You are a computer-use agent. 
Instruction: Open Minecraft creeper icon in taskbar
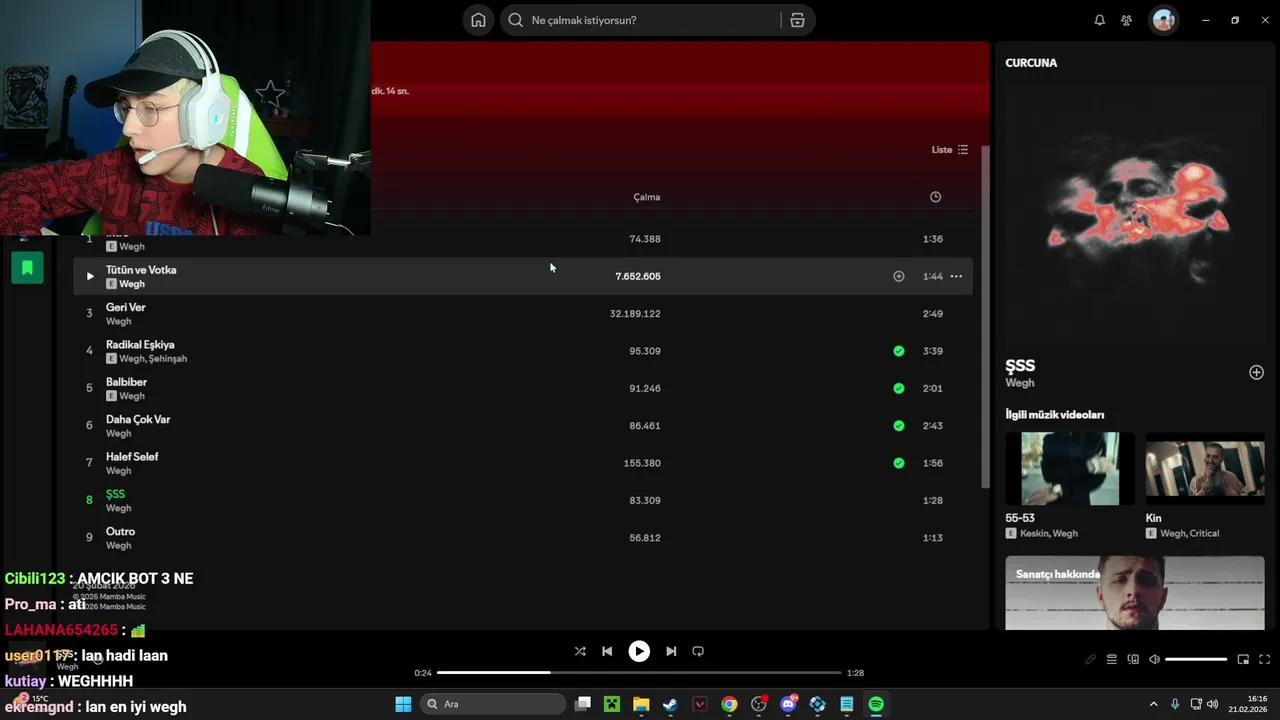(x=611, y=704)
